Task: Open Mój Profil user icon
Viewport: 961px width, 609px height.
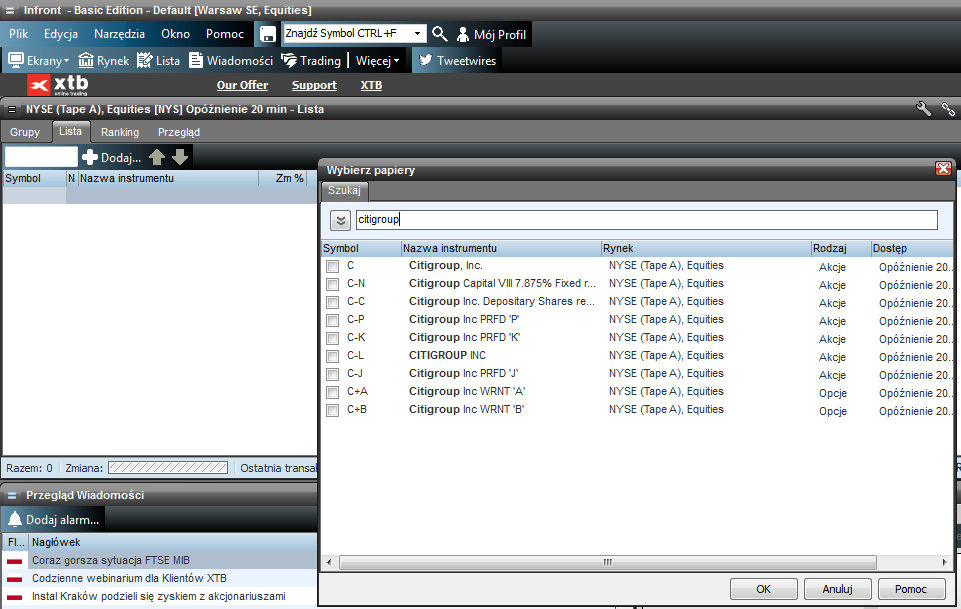Action: 463,34
